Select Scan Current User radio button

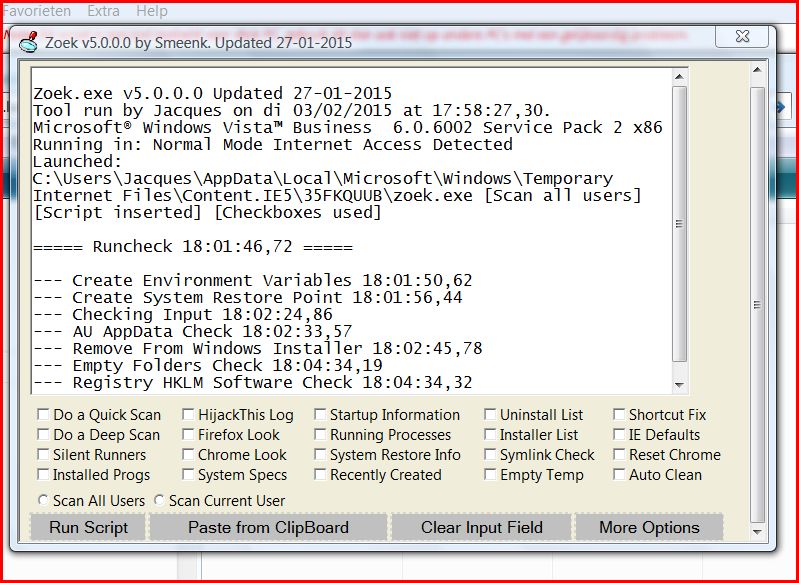(159, 500)
